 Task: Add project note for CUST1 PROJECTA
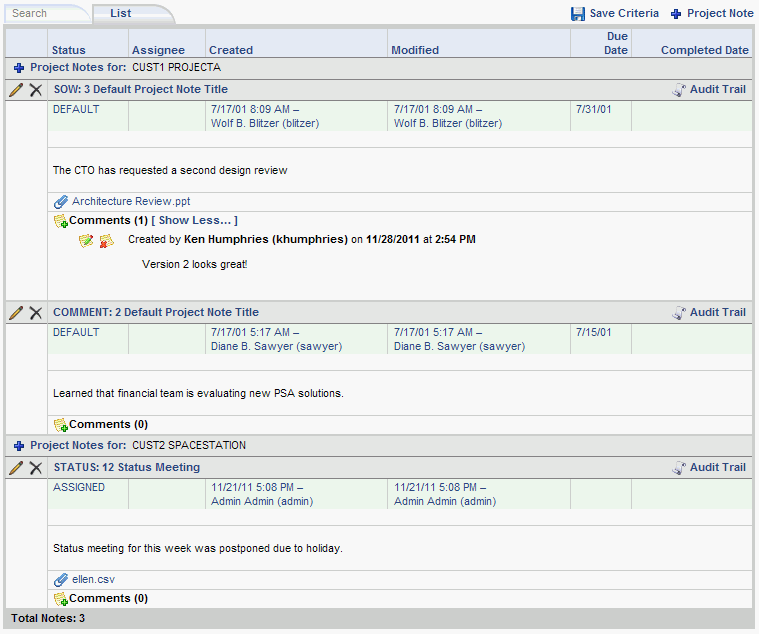point(19,68)
